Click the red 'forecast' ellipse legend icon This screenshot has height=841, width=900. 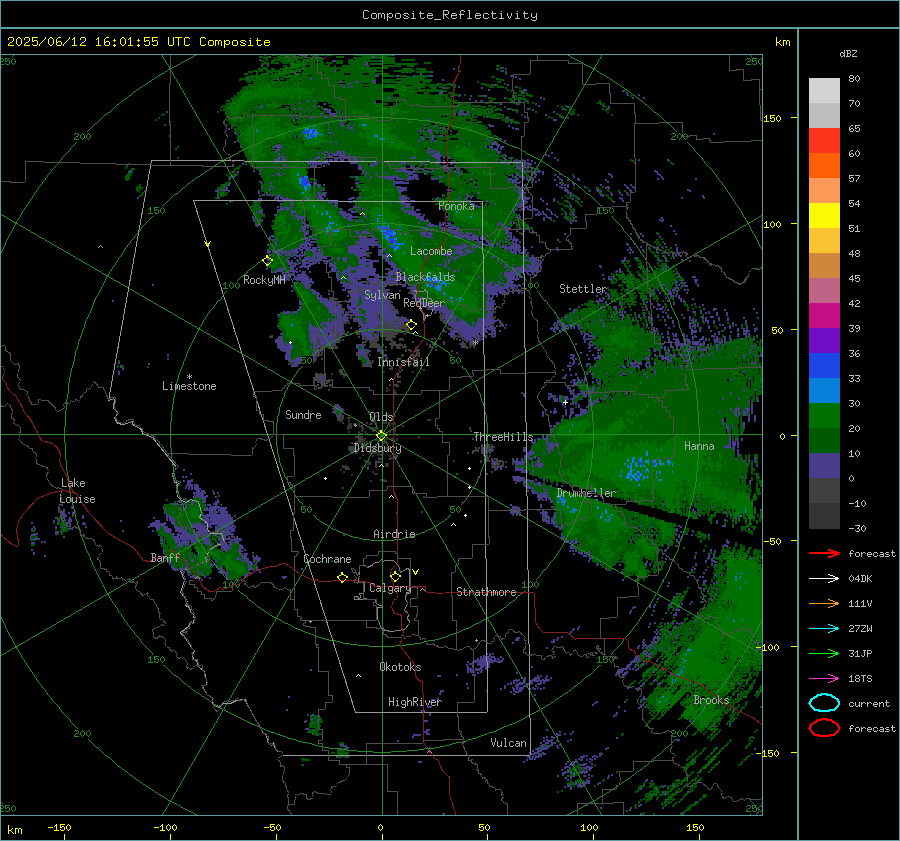pos(824,728)
